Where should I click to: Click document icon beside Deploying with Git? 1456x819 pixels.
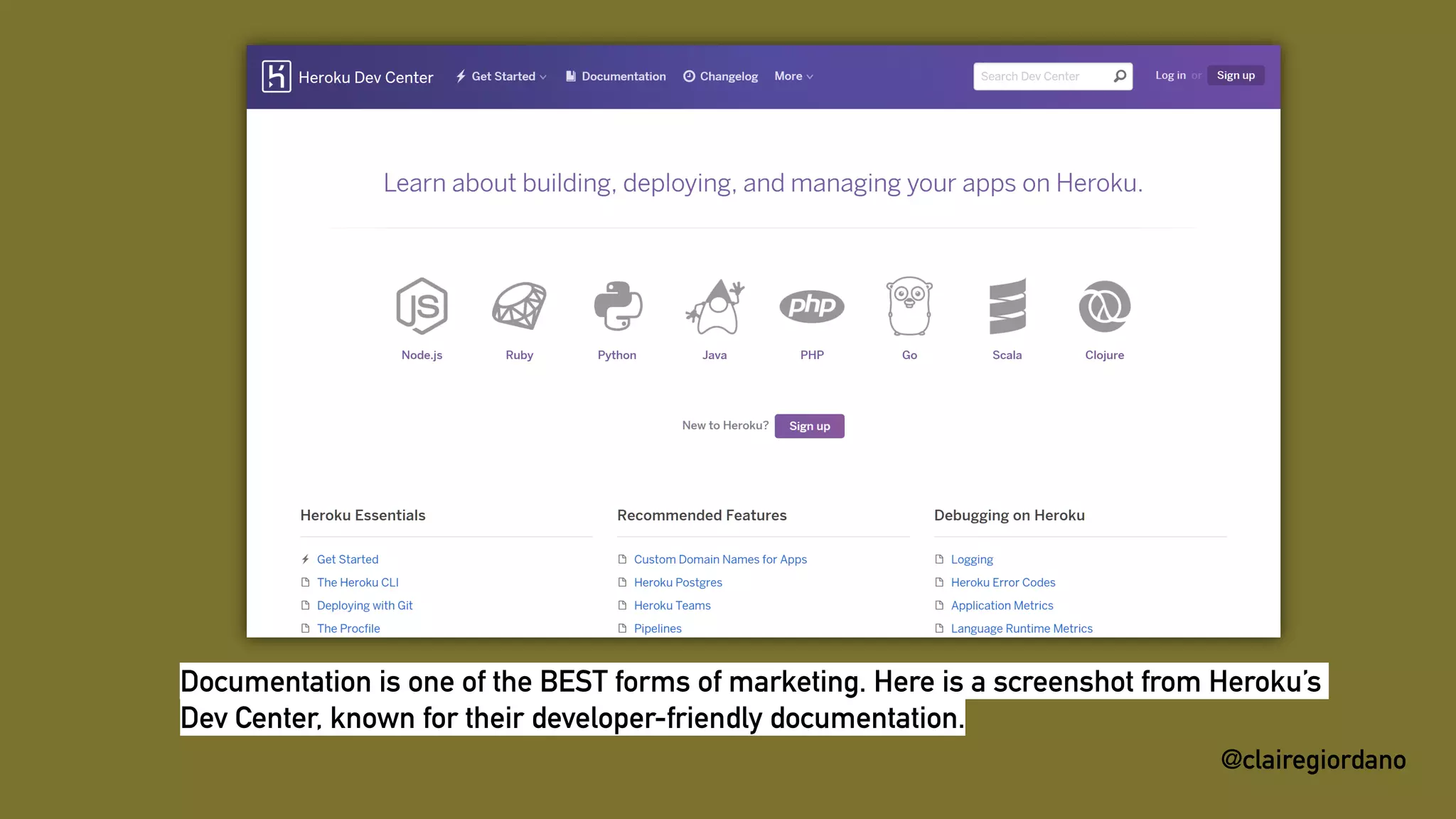coord(305,605)
